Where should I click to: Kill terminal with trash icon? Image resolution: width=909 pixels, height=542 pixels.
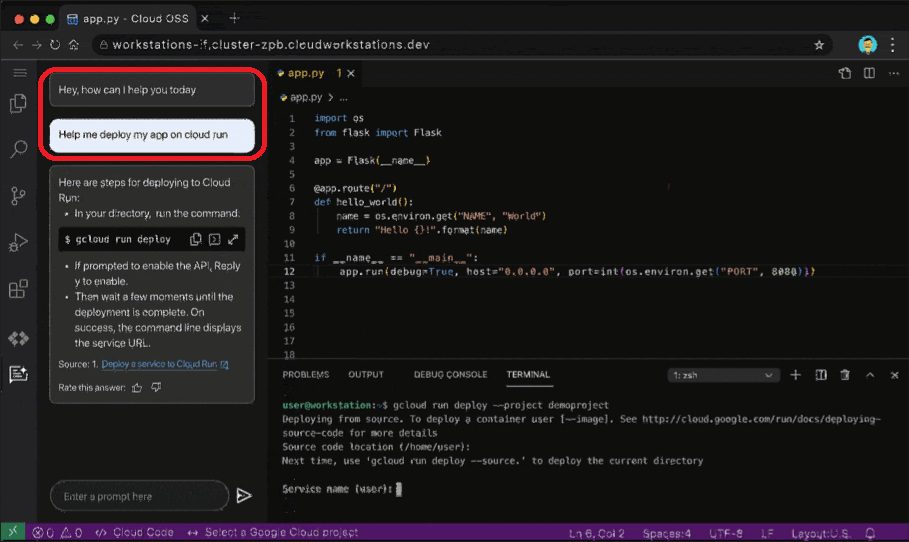tap(845, 375)
